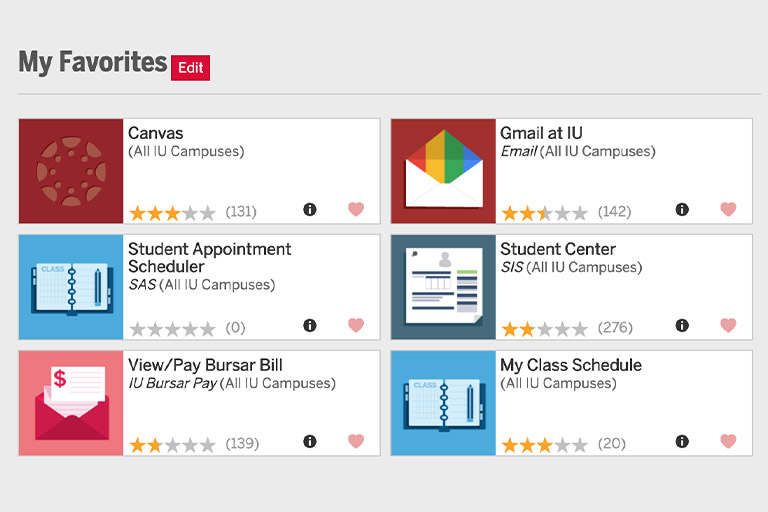Show info for Canvas
Image resolution: width=768 pixels, height=512 pixels.
[310, 210]
